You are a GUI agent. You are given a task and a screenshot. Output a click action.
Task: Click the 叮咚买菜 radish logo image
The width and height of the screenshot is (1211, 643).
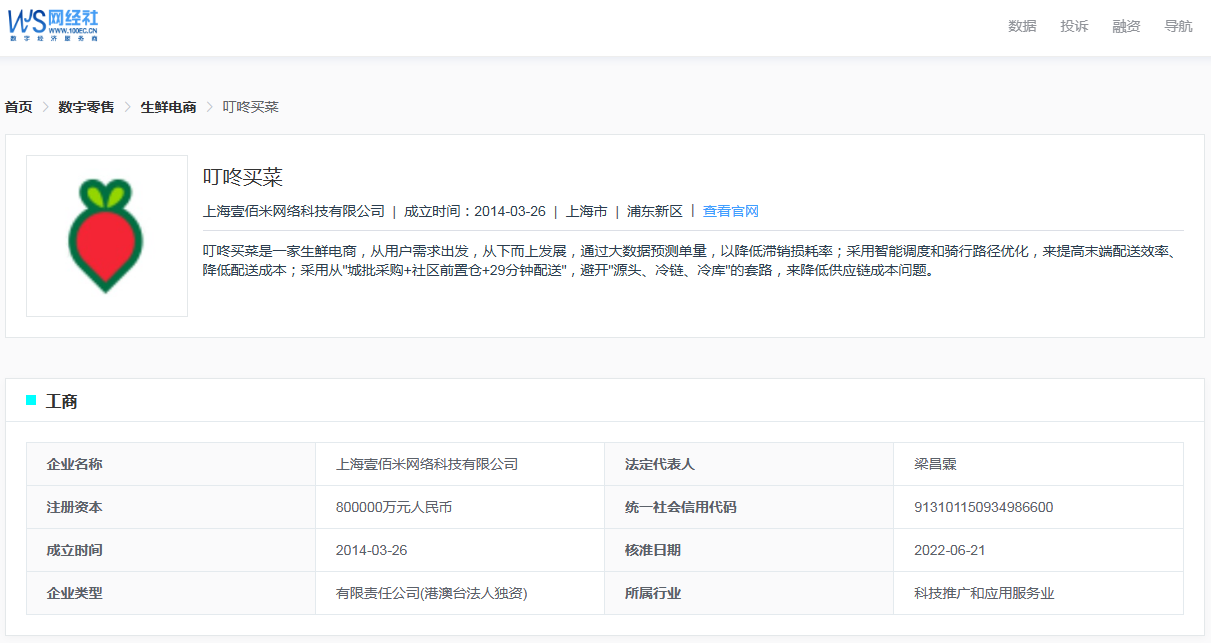(x=107, y=236)
